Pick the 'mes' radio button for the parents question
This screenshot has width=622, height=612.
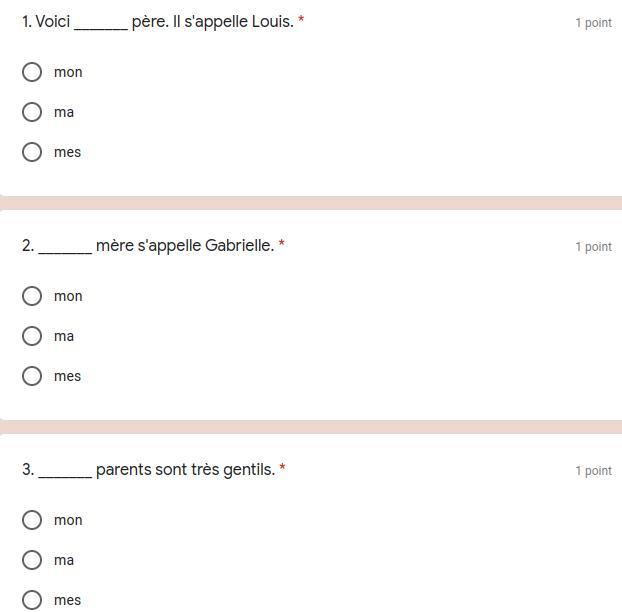(x=32, y=600)
